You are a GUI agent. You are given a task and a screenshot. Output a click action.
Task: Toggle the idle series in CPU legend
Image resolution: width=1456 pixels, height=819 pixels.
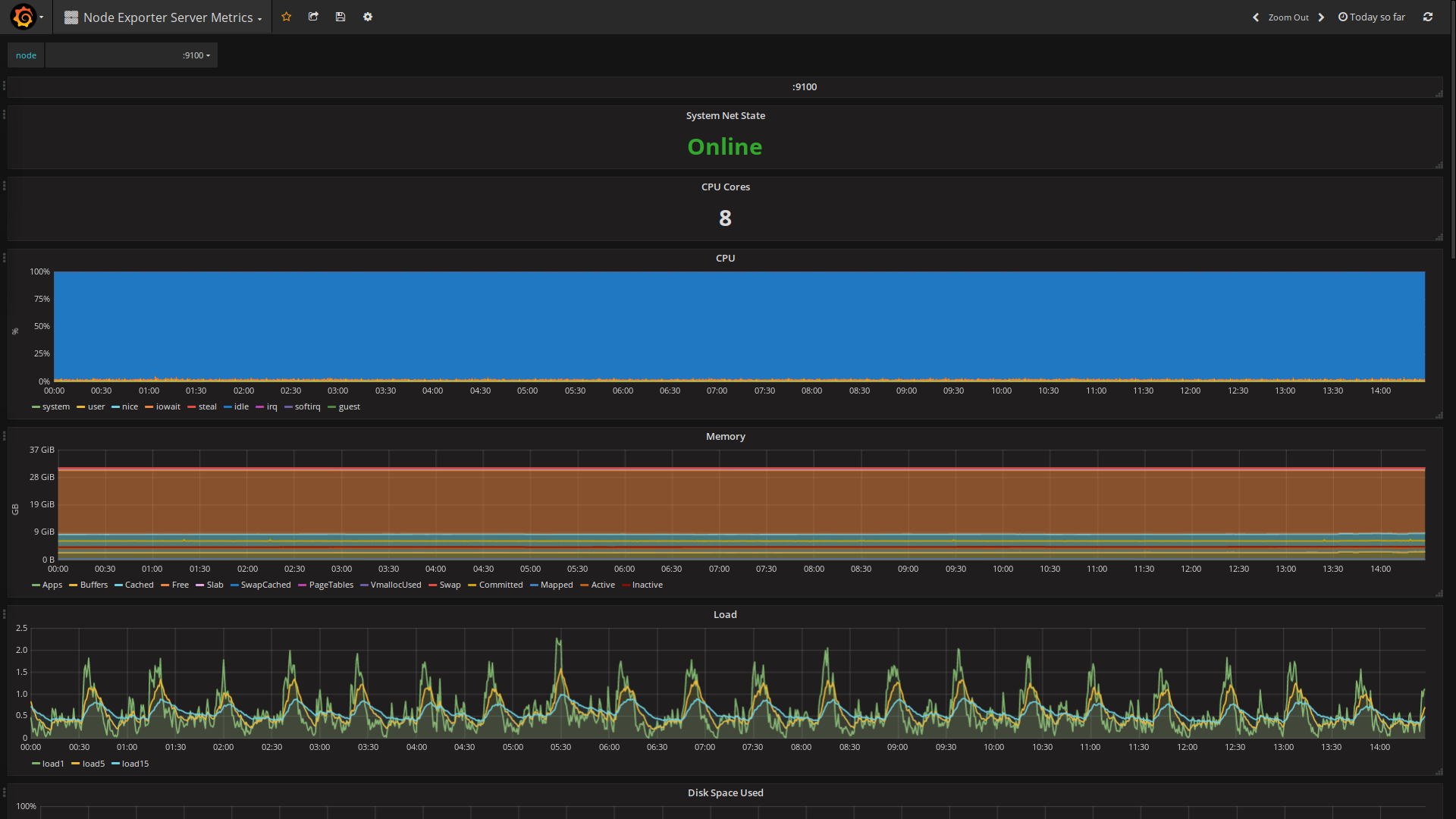click(x=241, y=407)
